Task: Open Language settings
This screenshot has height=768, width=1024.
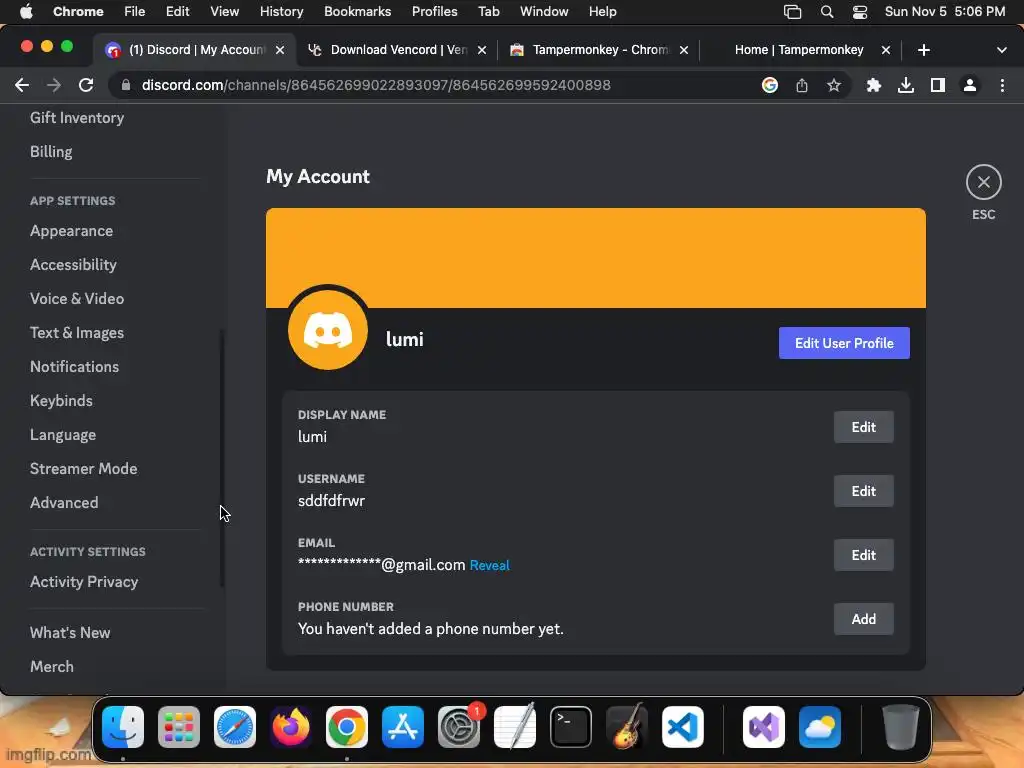Action: [63, 434]
